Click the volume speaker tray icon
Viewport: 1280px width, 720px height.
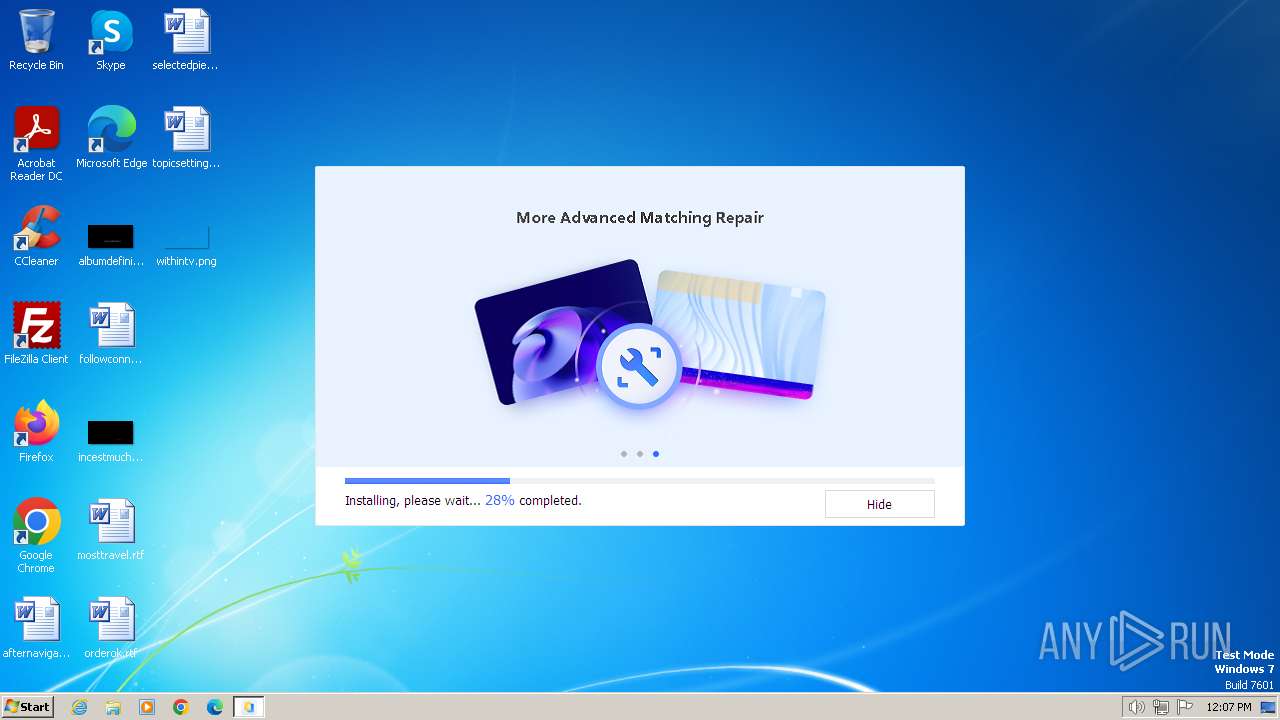1136,707
